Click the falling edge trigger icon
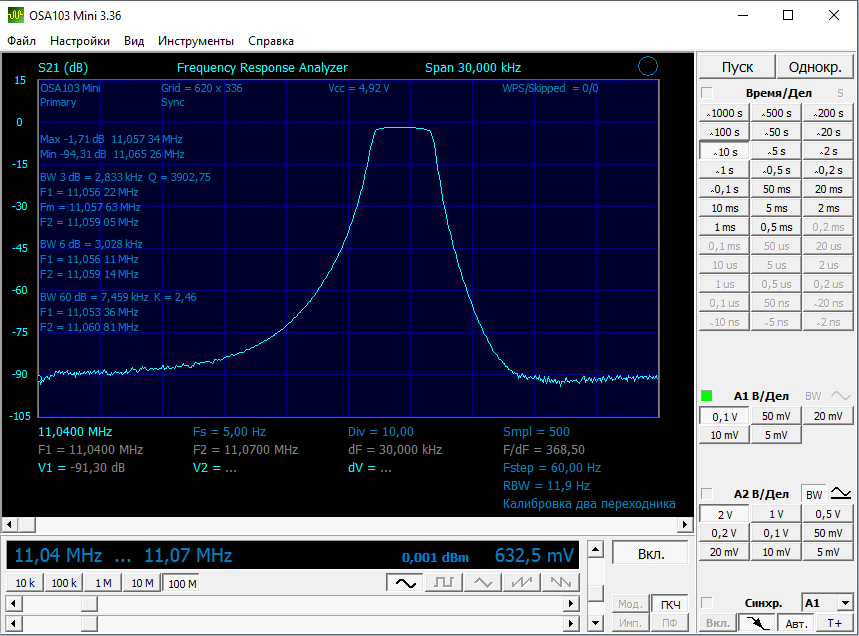The width and height of the screenshot is (859, 636). pos(756,623)
